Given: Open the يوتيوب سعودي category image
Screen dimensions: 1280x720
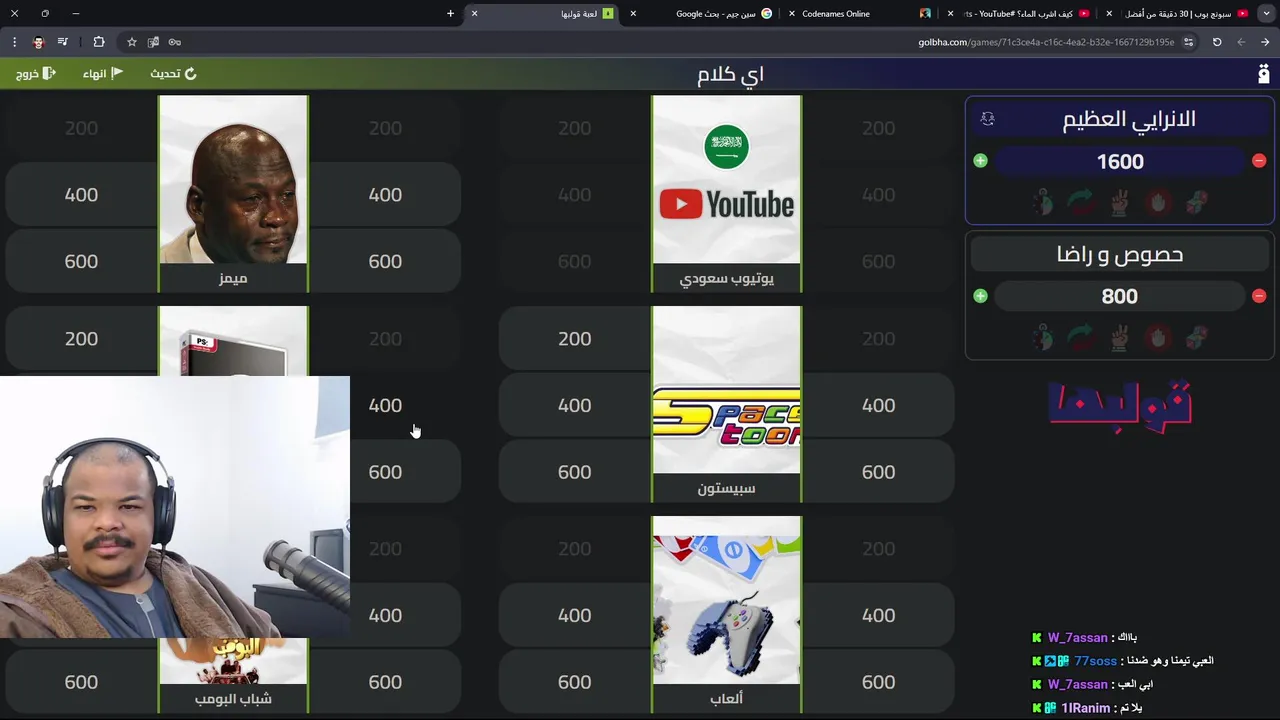Looking at the screenshot, I should 726,180.
